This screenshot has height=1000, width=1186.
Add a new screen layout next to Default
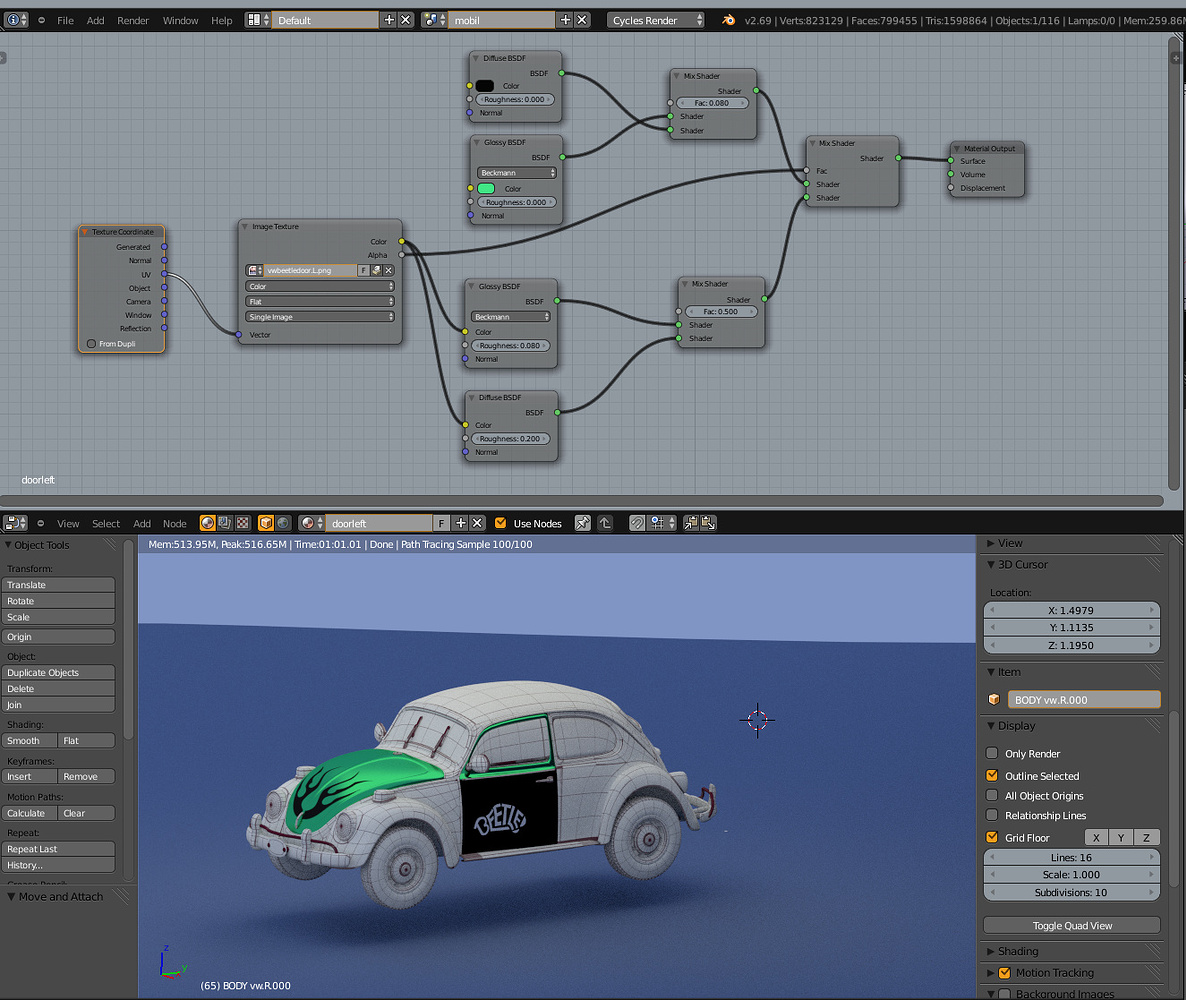[389, 20]
